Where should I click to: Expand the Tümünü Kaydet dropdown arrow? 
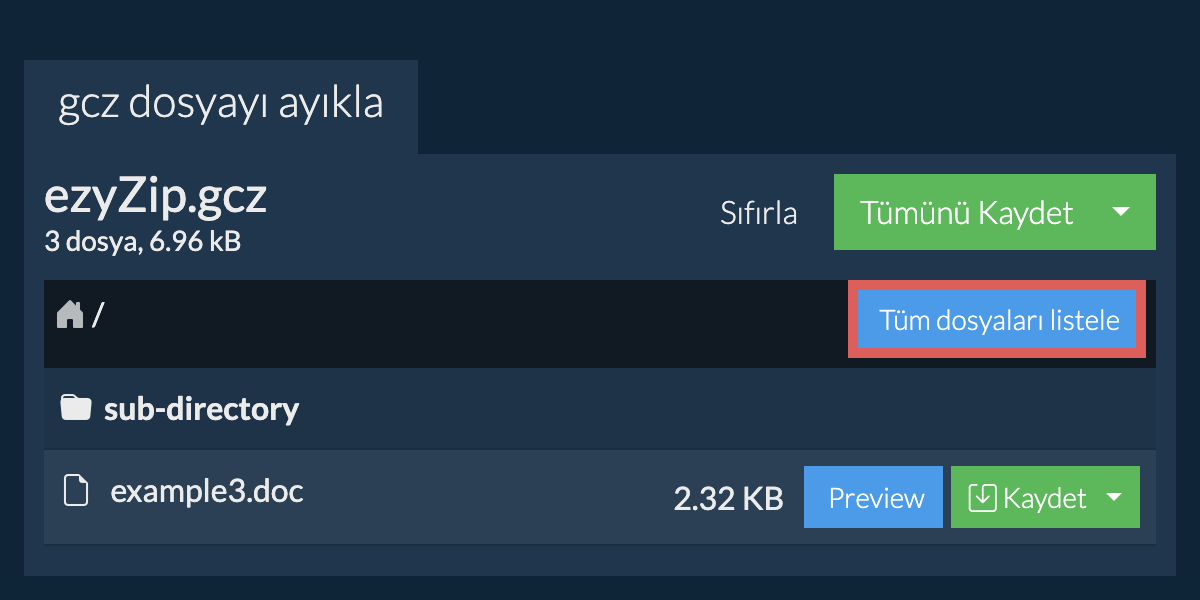coord(1121,212)
